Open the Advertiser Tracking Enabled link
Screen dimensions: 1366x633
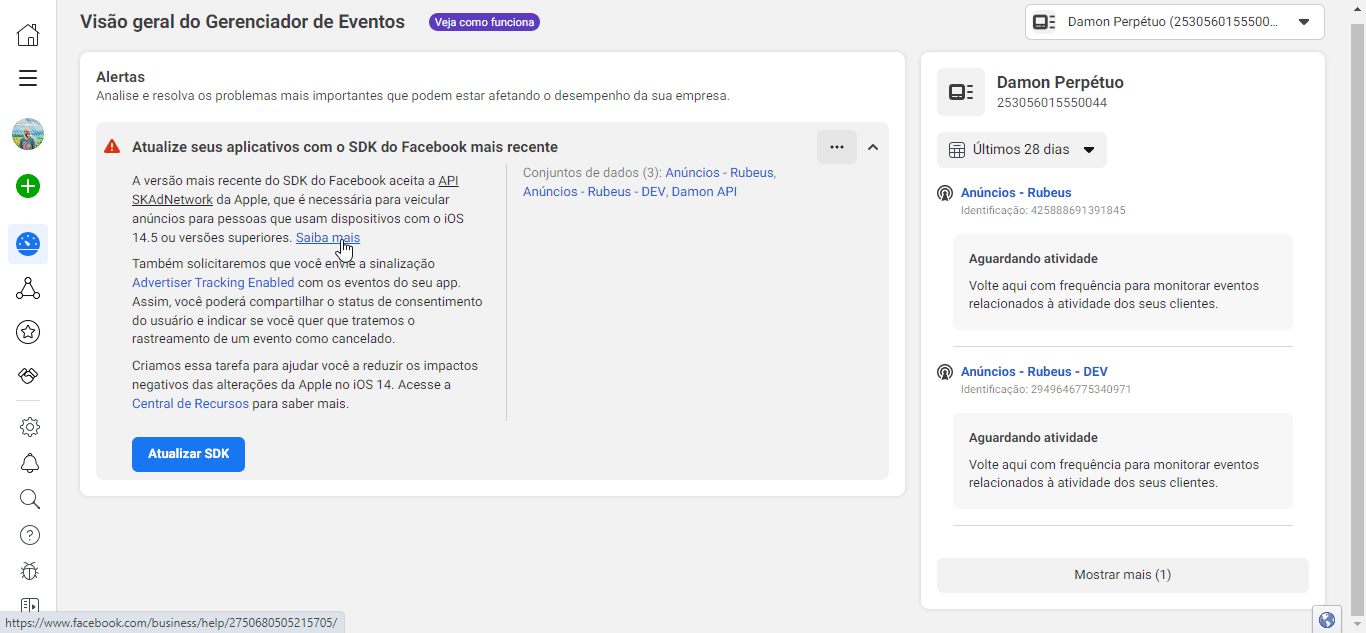tap(215, 283)
